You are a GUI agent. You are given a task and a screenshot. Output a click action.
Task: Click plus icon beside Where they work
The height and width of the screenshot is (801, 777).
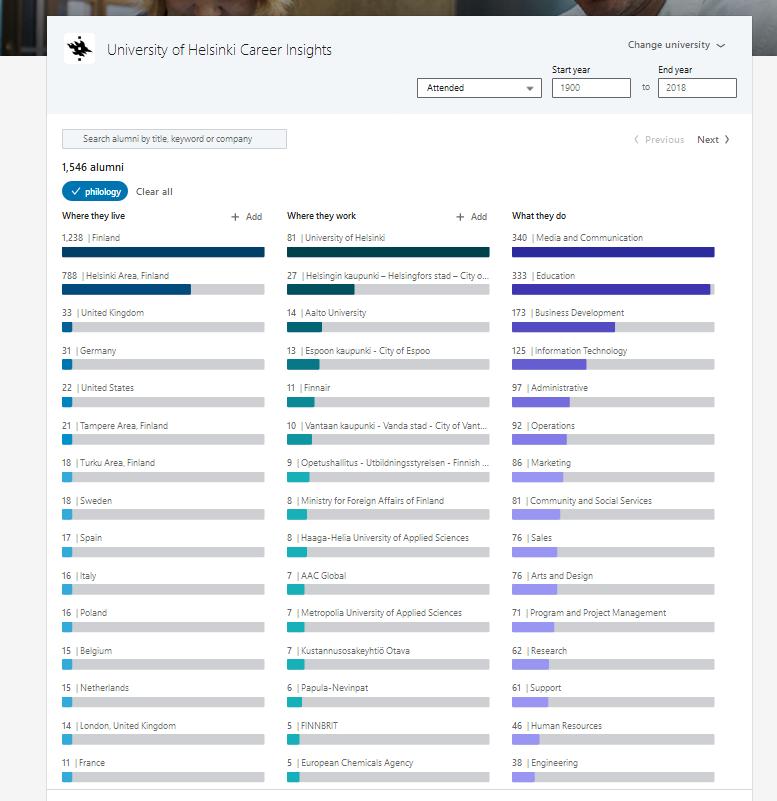[460, 217]
